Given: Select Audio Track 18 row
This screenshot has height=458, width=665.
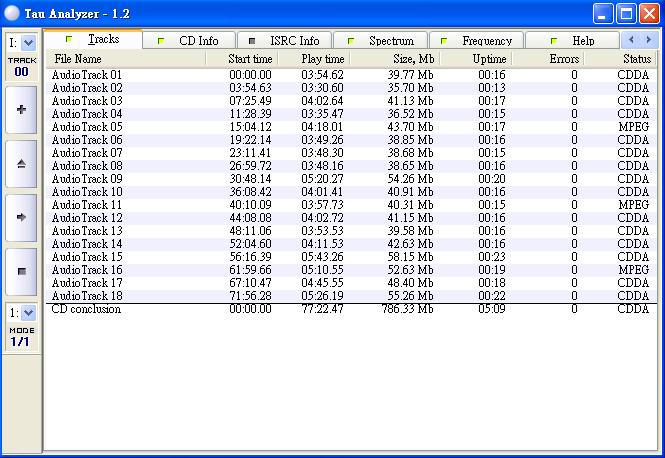Looking at the screenshot, I should [x=351, y=296].
